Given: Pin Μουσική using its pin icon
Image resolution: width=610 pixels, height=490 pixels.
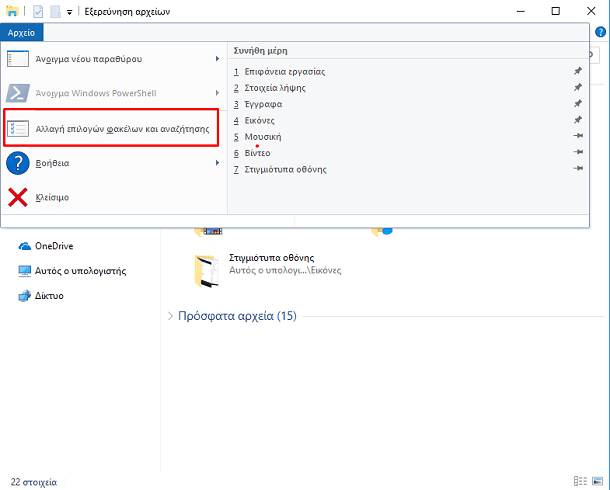Looking at the screenshot, I should pos(578,136).
